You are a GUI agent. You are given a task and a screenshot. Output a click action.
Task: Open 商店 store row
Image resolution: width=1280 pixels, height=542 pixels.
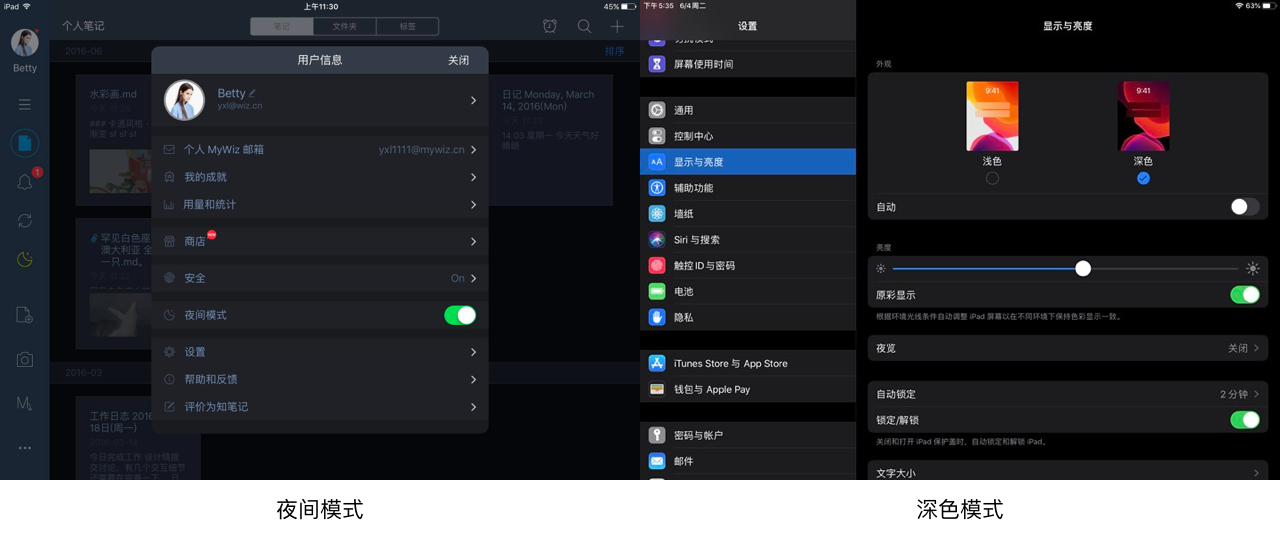pyautogui.click(x=320, y=241)
